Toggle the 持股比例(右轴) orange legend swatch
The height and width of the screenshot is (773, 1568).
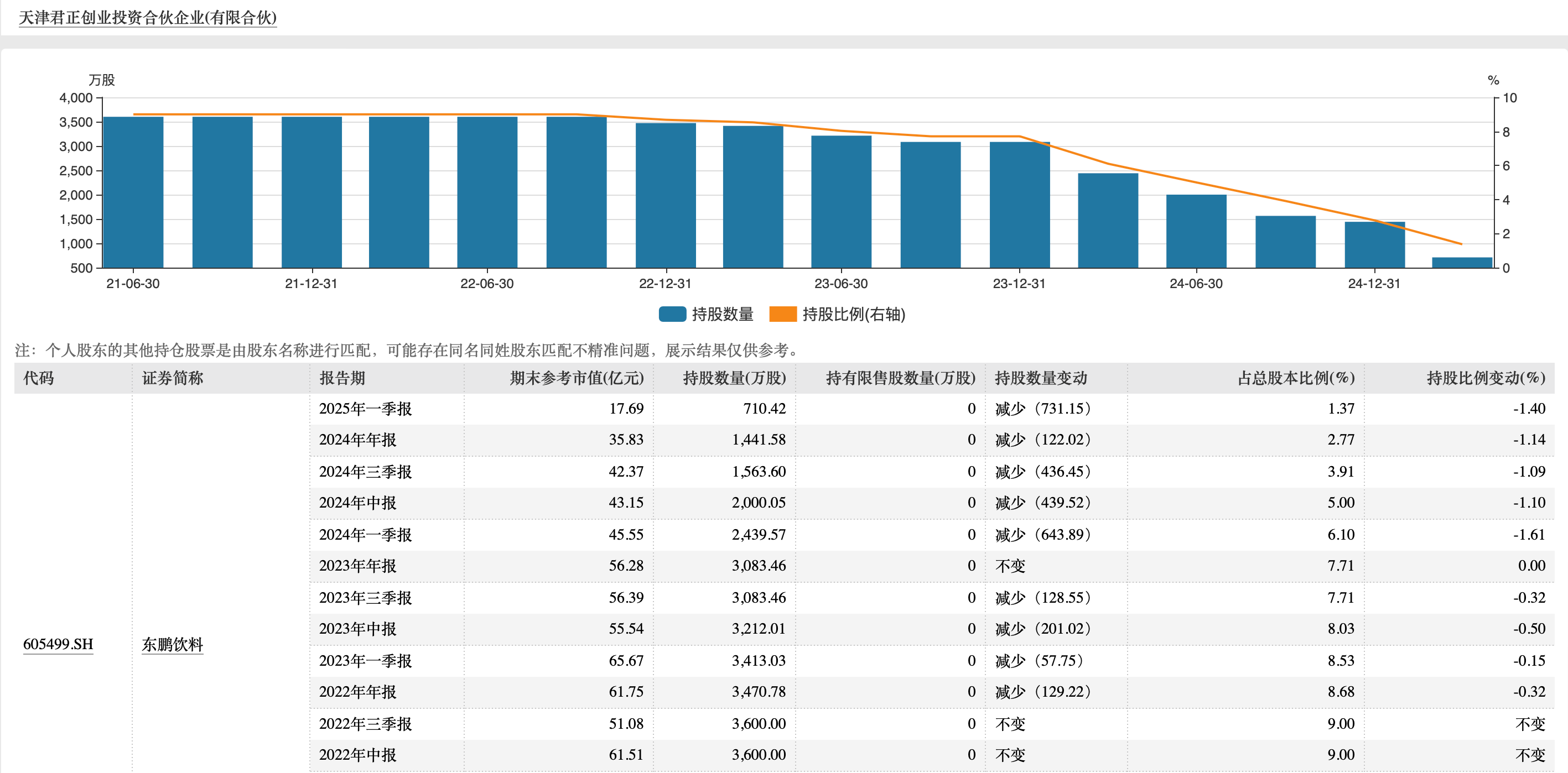[783, 315]
